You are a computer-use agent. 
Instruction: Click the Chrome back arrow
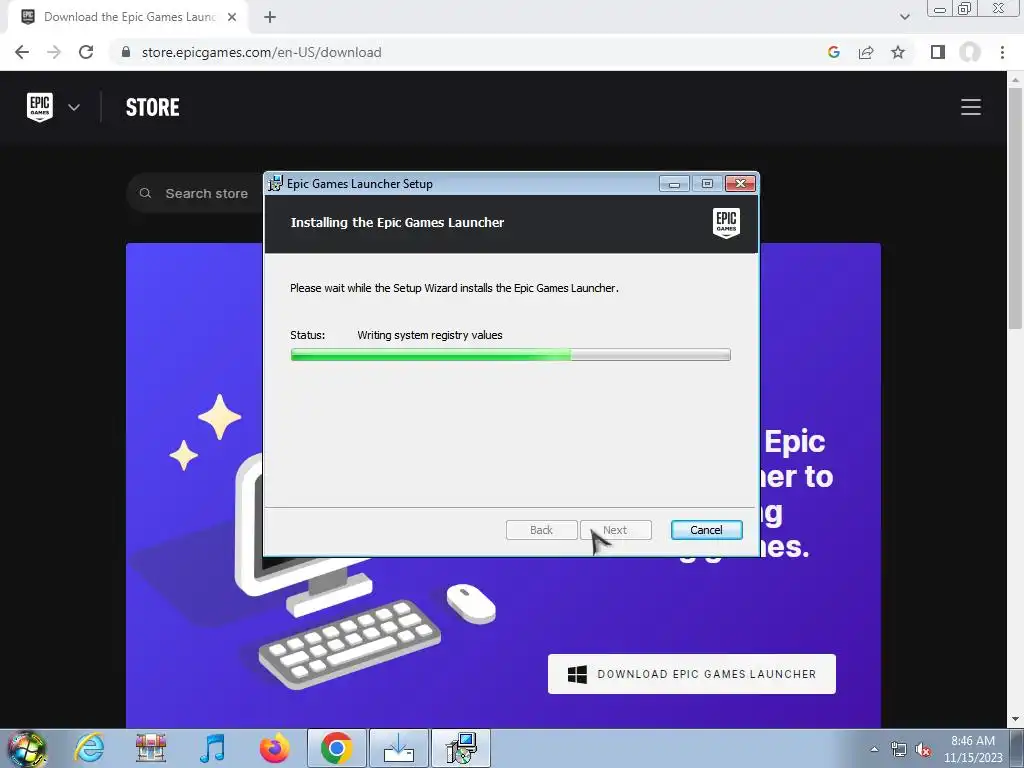pyautogui.click(x=22, y=52)
